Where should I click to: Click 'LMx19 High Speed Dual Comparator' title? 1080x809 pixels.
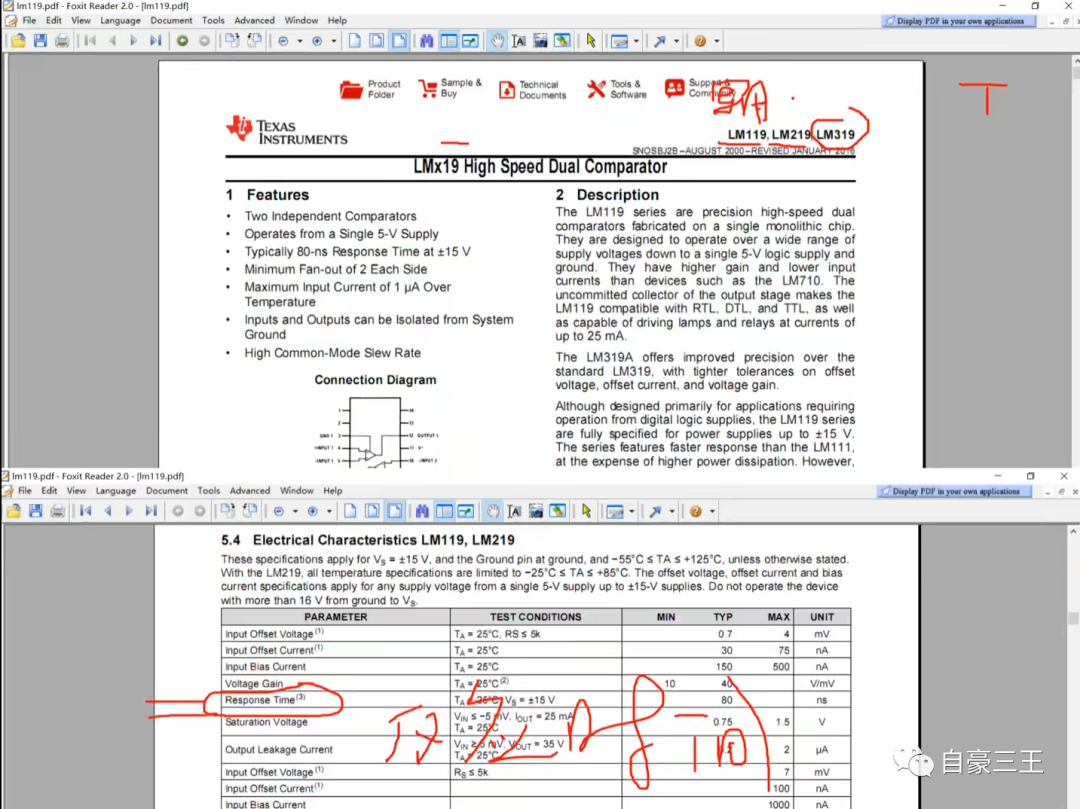540,167
